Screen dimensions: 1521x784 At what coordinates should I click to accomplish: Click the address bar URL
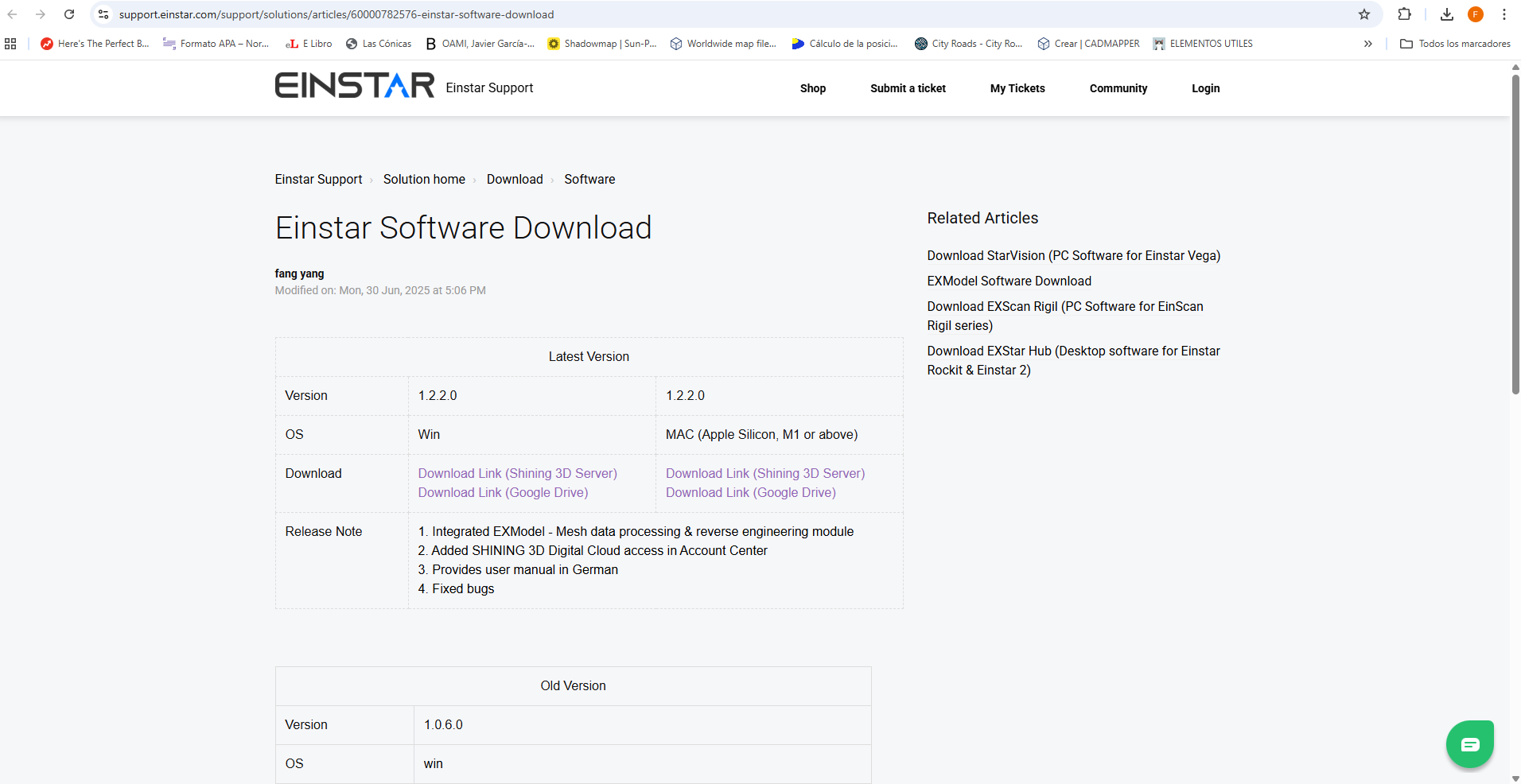pos(336,14)
